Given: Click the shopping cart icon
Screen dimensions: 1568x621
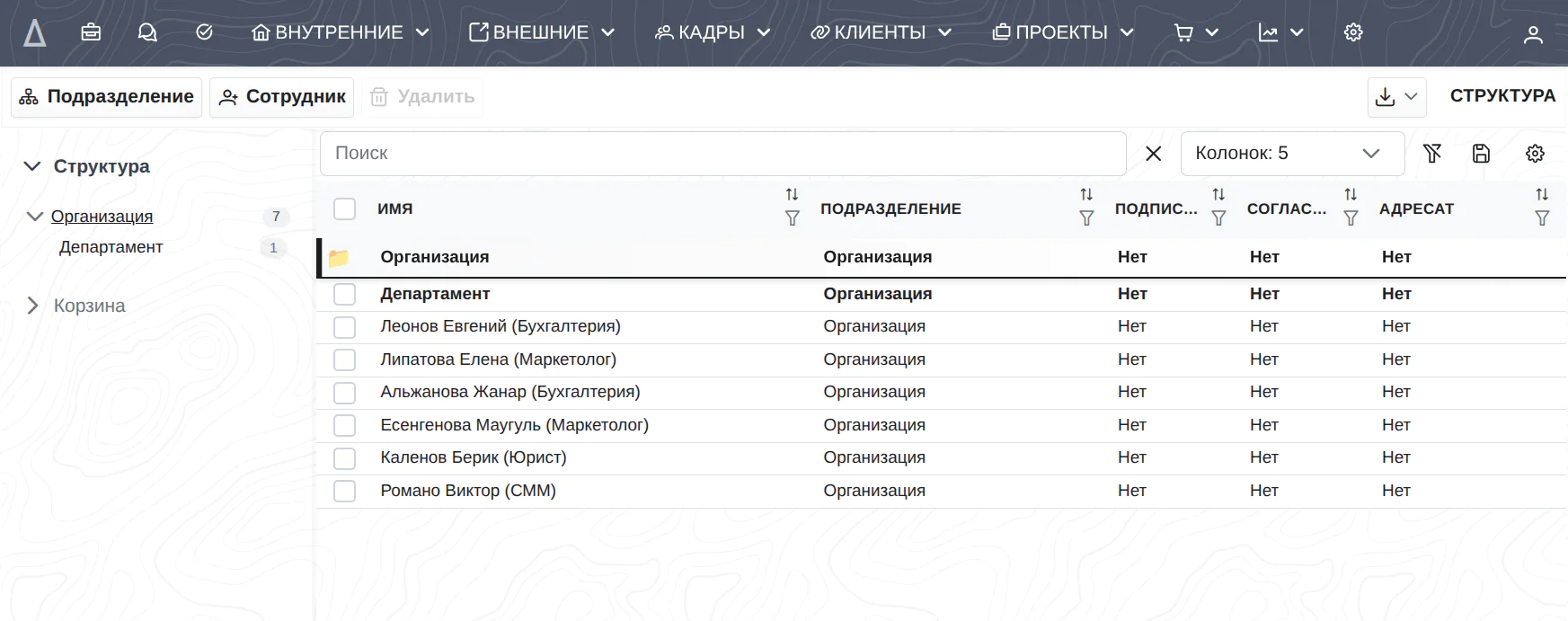Looking at the screenshot, I should (x=1183, y=33).
